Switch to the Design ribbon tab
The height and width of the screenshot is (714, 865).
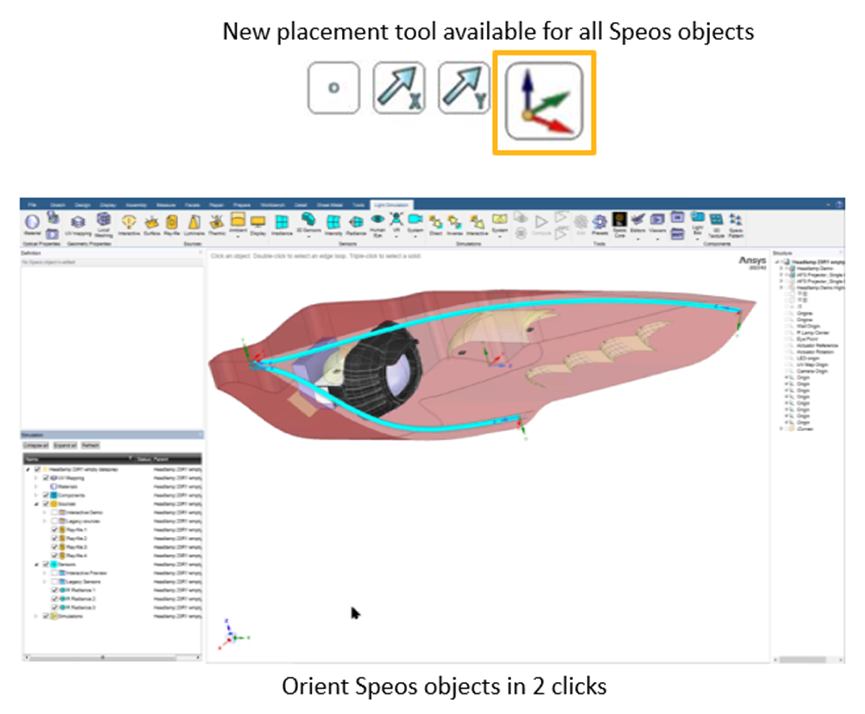point(83,205)
